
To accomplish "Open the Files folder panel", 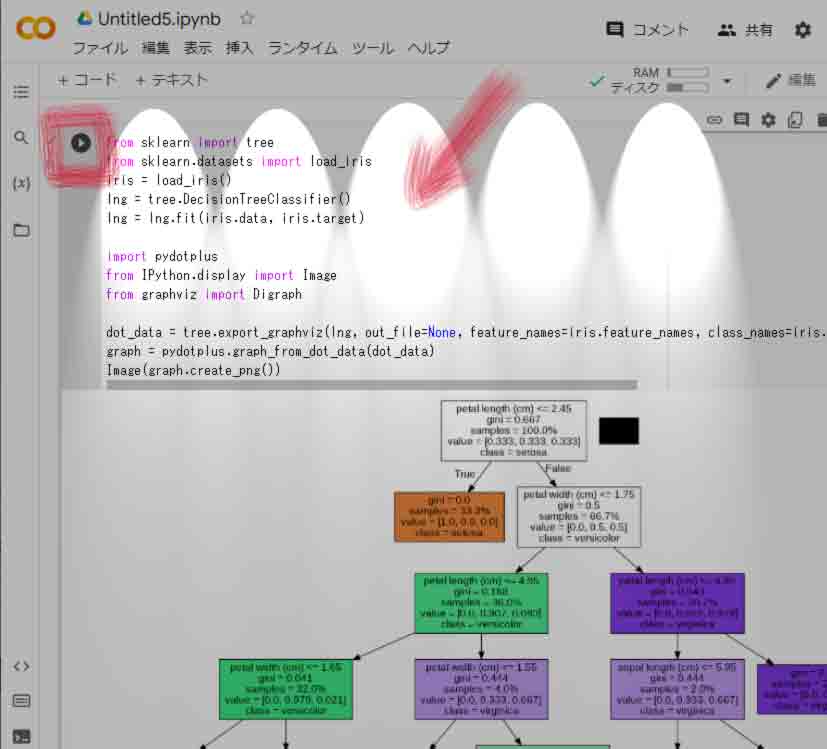I will (x=21, y=230).
